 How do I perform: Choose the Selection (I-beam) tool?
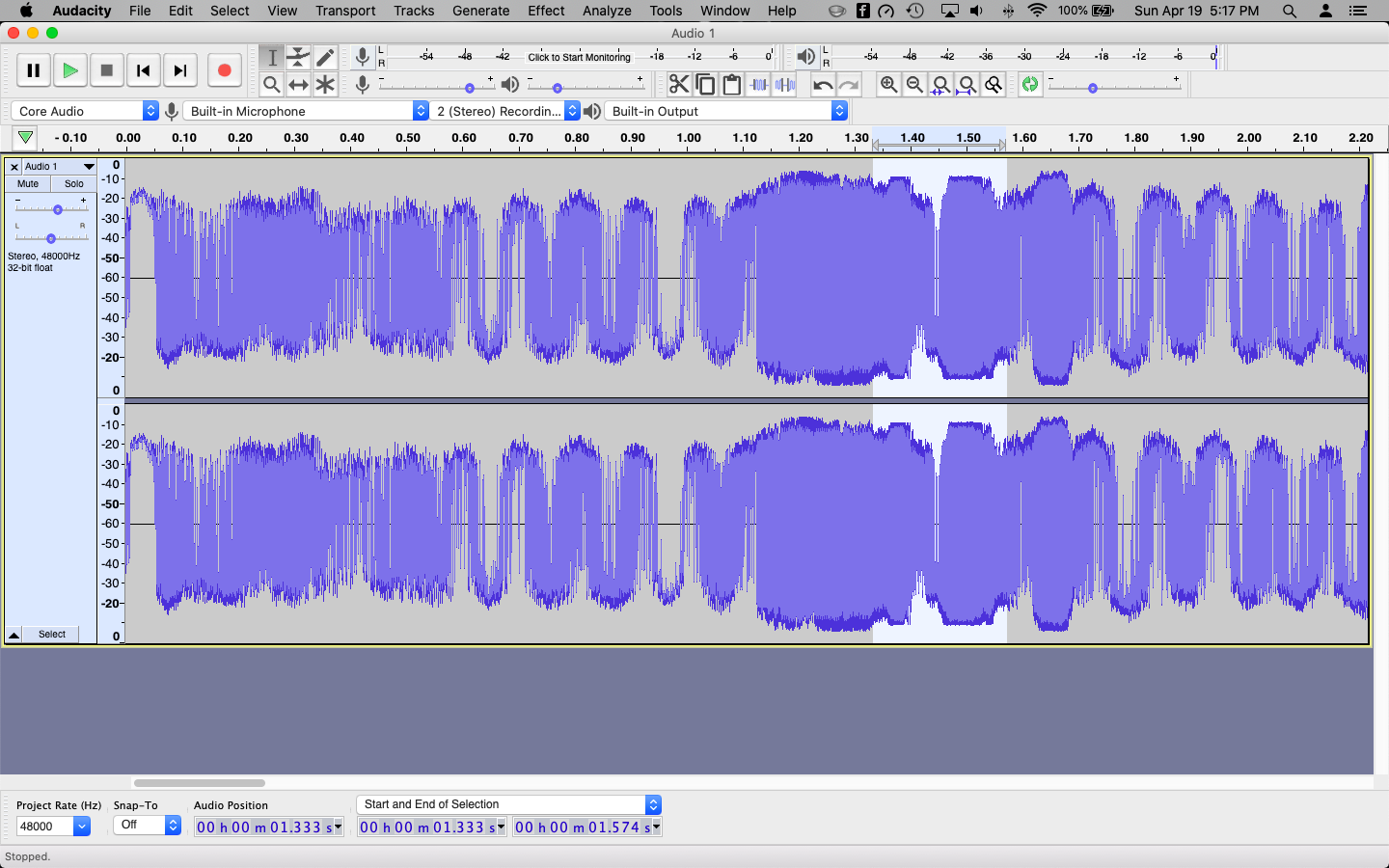[272, 58]
